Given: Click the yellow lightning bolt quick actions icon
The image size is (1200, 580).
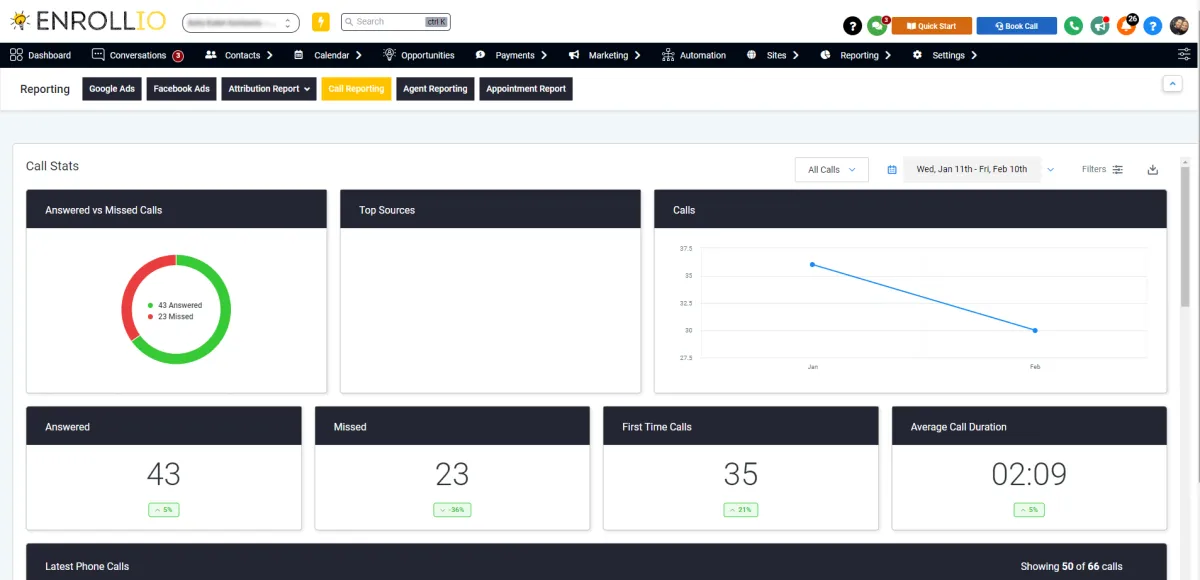Looking at the screenshot, I should (x=320, y=22).
